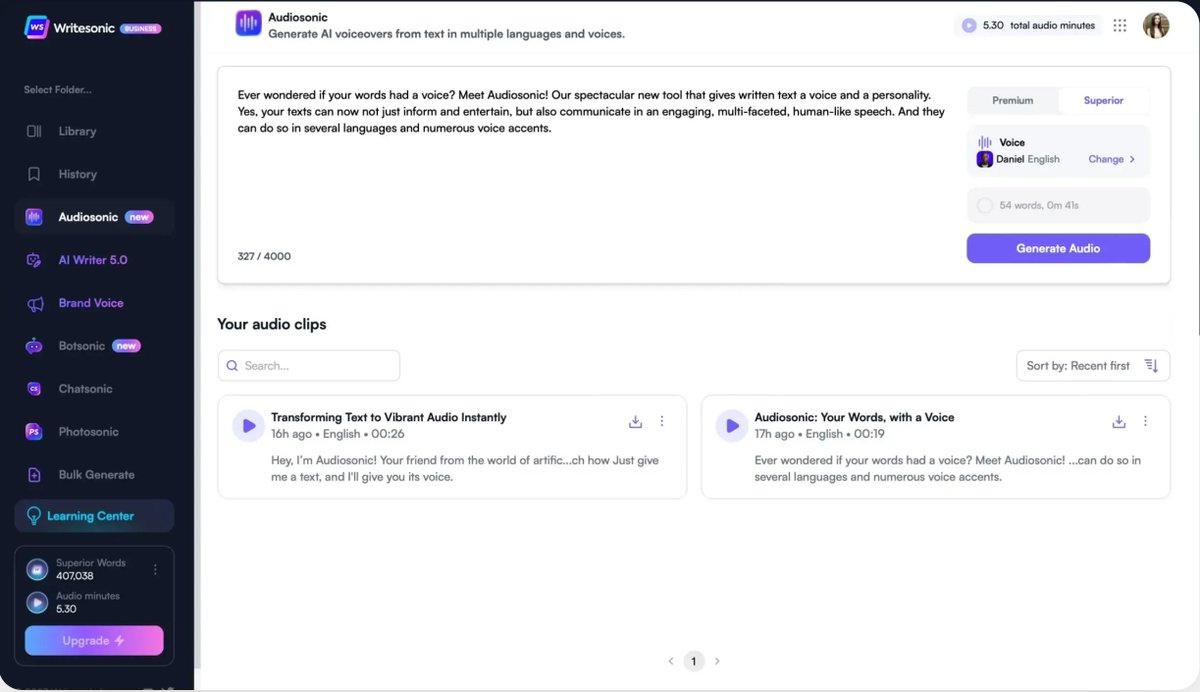Go to the previous clips page

coord(671,661)
